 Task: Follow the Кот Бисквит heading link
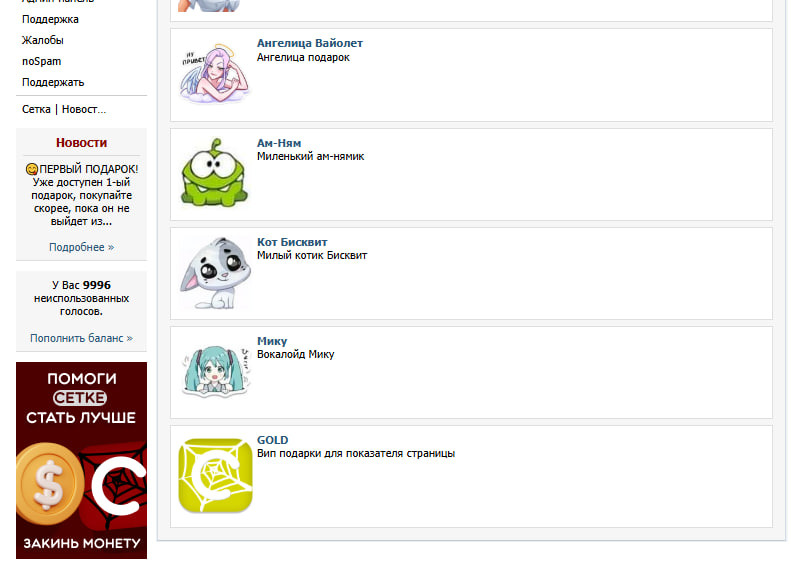pos(292,242)
